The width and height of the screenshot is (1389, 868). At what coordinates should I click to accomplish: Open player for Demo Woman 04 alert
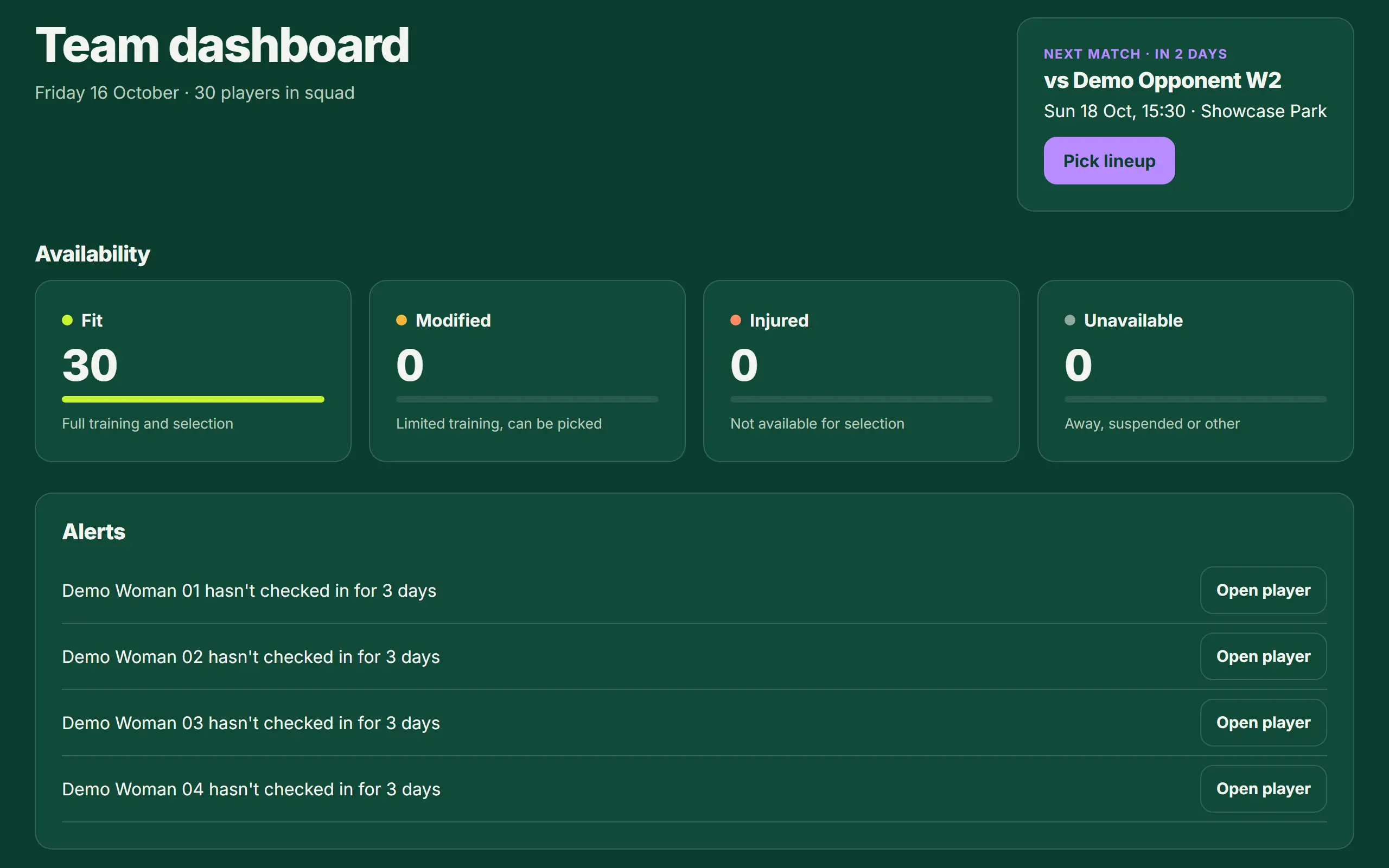1263,789
